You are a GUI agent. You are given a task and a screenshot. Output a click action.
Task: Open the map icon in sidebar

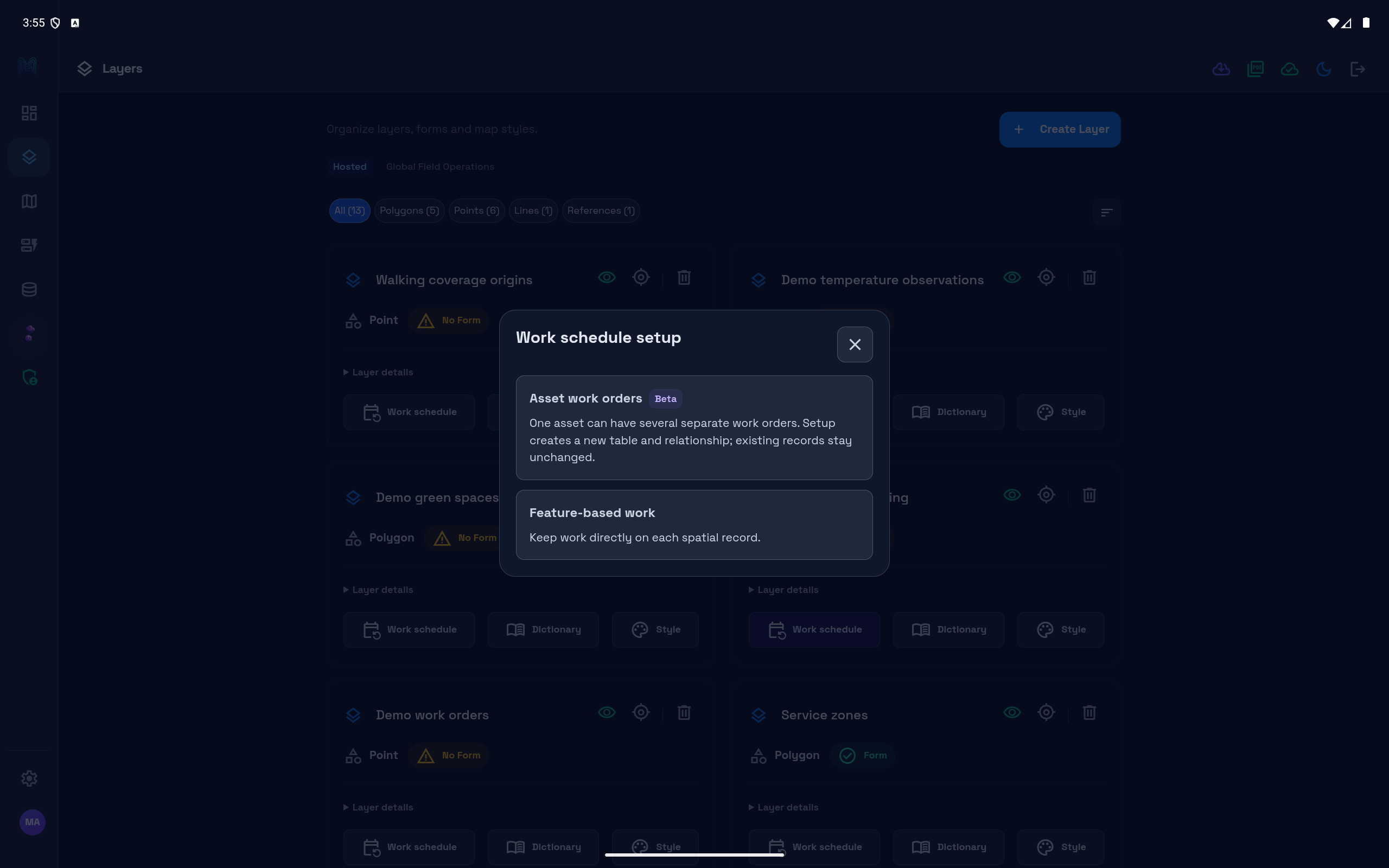(29, 201)
